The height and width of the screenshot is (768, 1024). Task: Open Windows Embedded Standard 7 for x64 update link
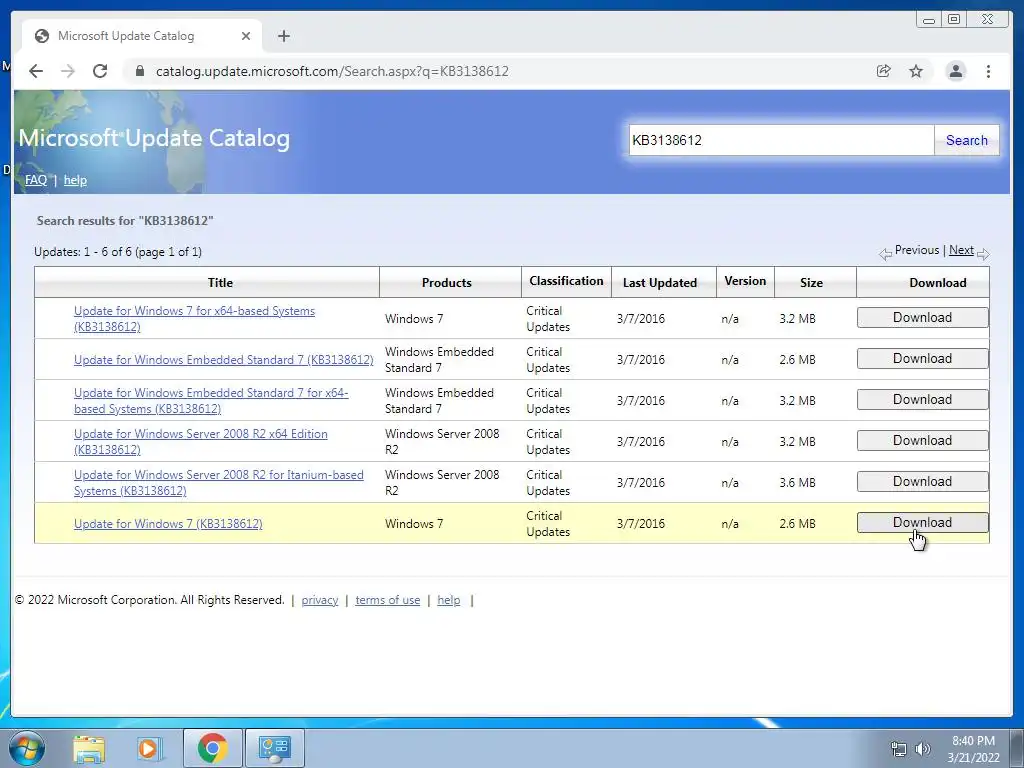click(x=211, y=400)
